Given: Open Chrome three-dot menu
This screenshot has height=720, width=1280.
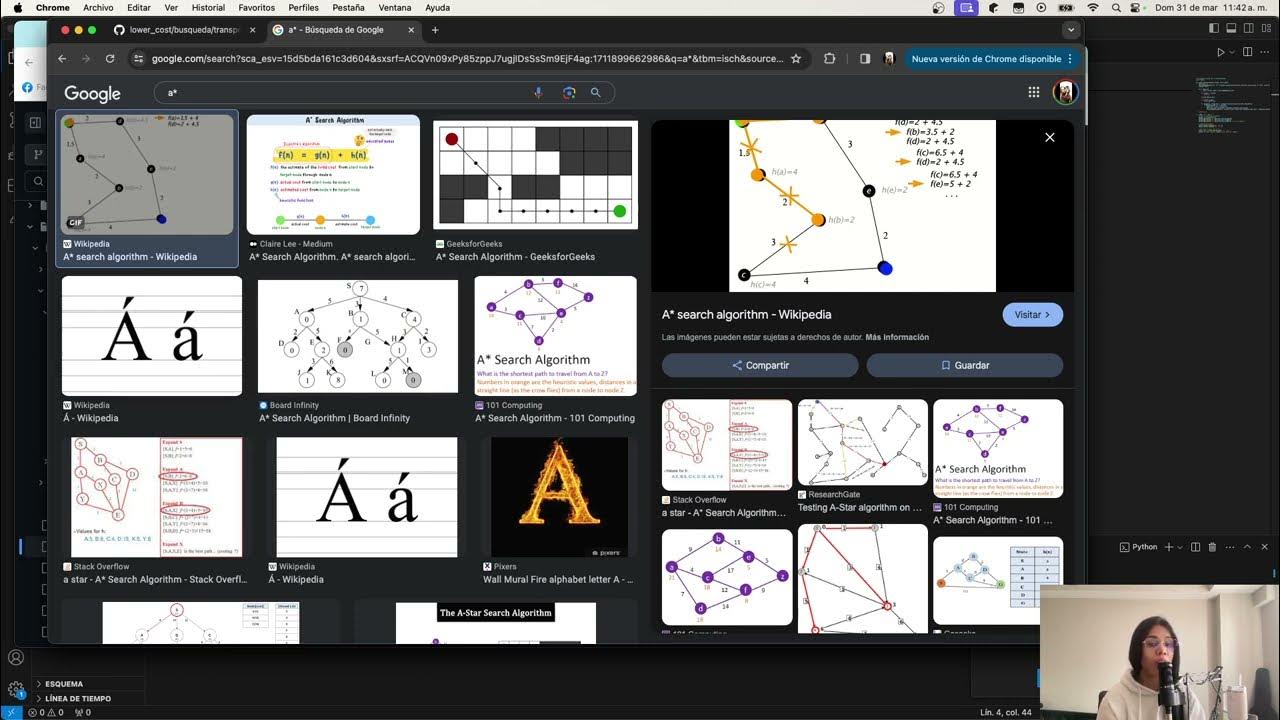Looking at the screenshot, I should coord(1070,59).
